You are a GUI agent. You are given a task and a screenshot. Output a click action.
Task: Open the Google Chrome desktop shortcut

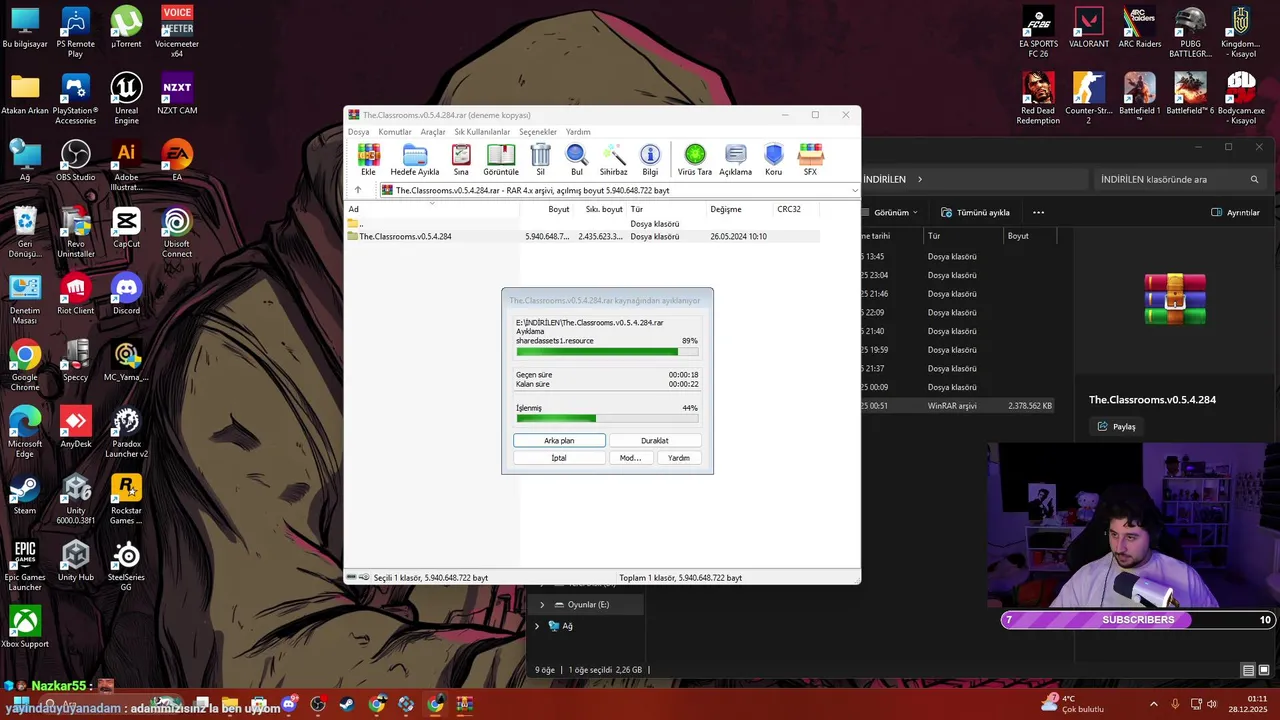click(x=25, y=366)
